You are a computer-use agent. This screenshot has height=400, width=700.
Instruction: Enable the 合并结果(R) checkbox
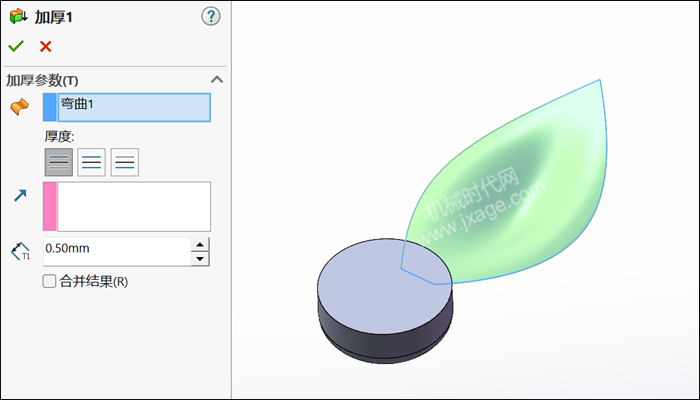tap(49, 281)
